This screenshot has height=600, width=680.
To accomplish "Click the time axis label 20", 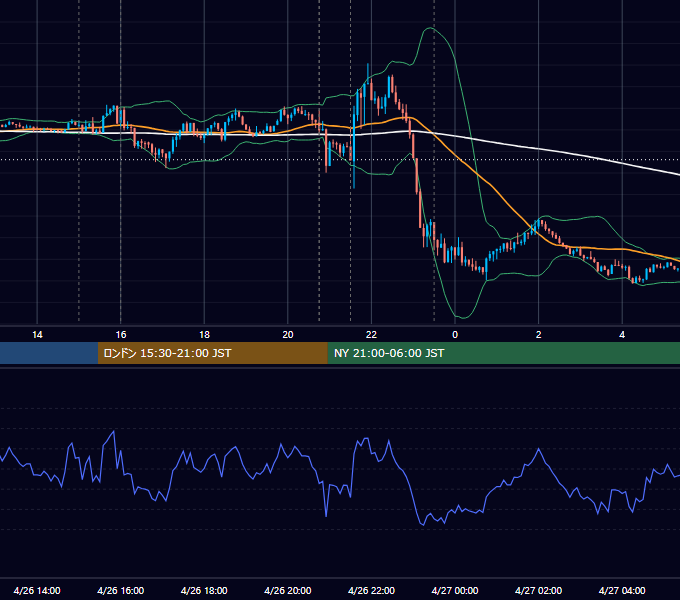I will 288,335.
